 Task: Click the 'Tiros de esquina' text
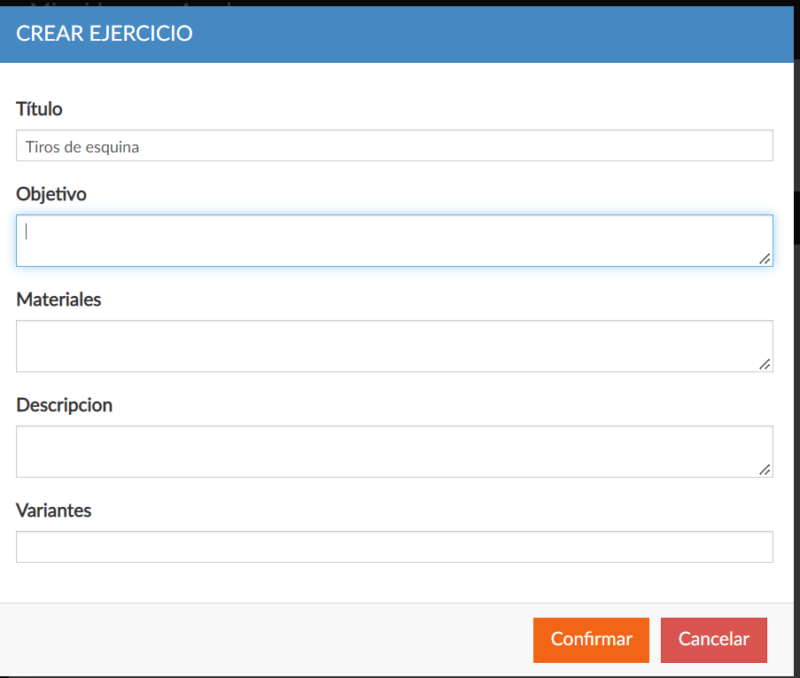(82, 147)
